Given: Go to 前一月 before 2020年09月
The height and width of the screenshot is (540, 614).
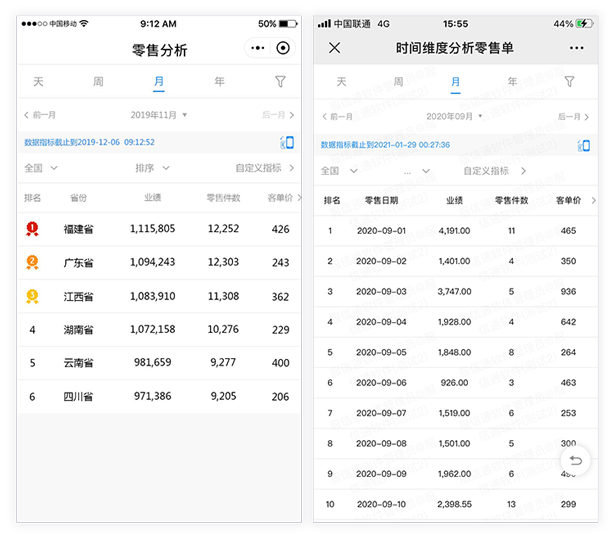Looking at the screenshot, I should point(337,117).
